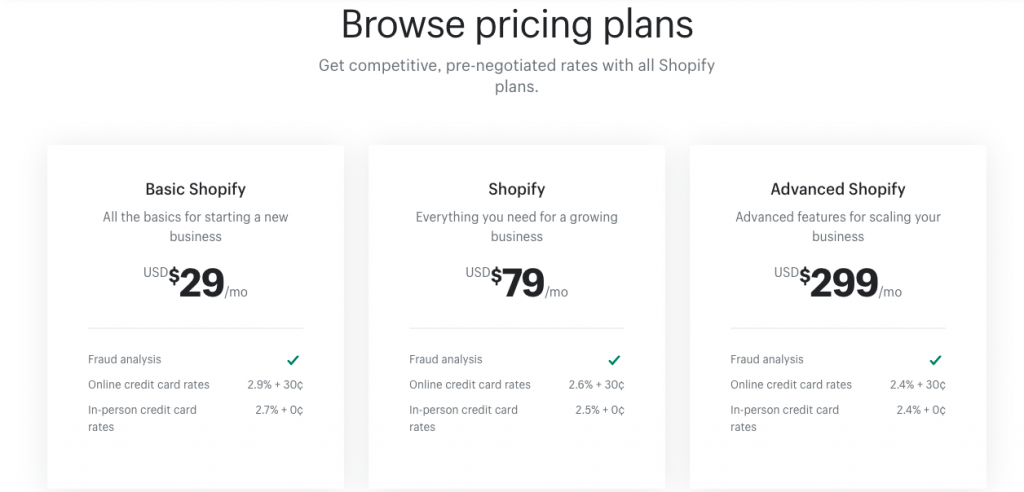Viewport: 1024px width, 492px height.
Task: Click the 2.7% + 0¢ in-person rate
Action: [279, 410]
